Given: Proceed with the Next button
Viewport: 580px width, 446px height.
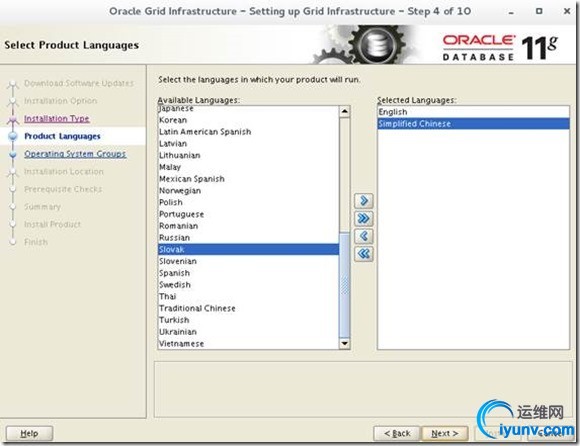Looking at the screenshot, I should tap(445, 433).
